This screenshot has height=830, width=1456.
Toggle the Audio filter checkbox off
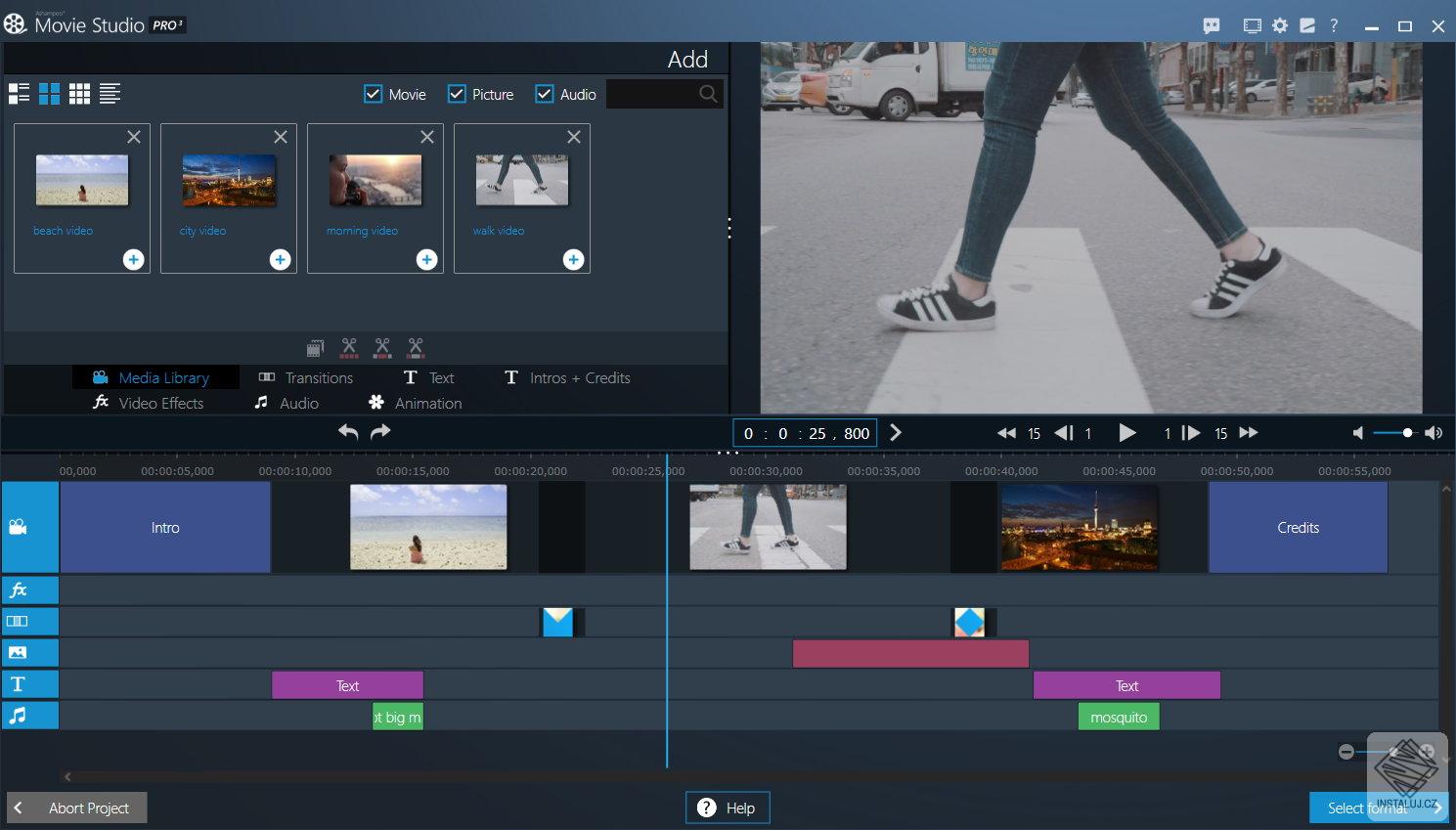[x=544, y=94]
